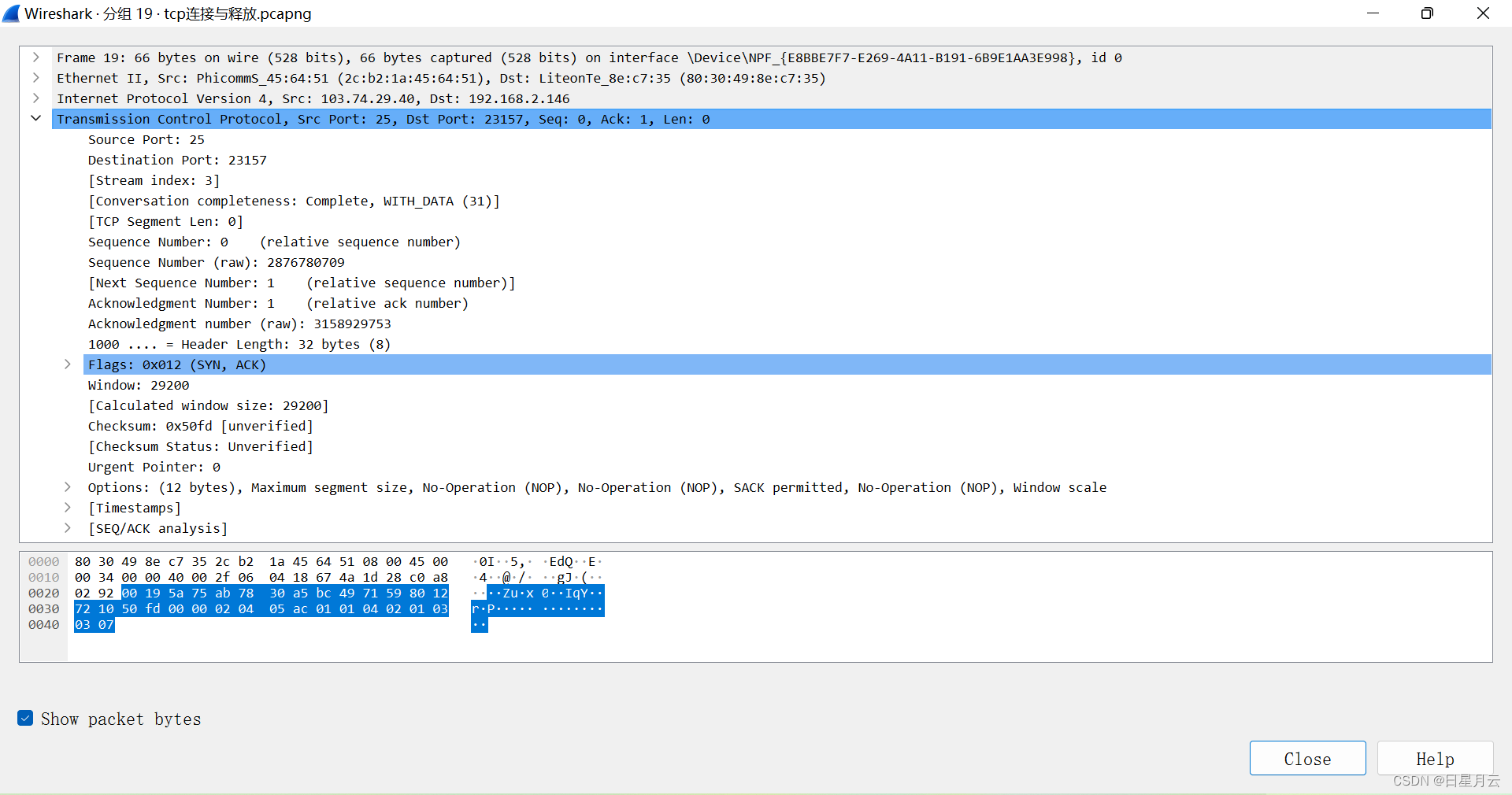Image resolution: width=1512 pixels, height=795 pixels.
Task: Select Header Length: 32 bytes line
Action: click(x=239, y=344)
